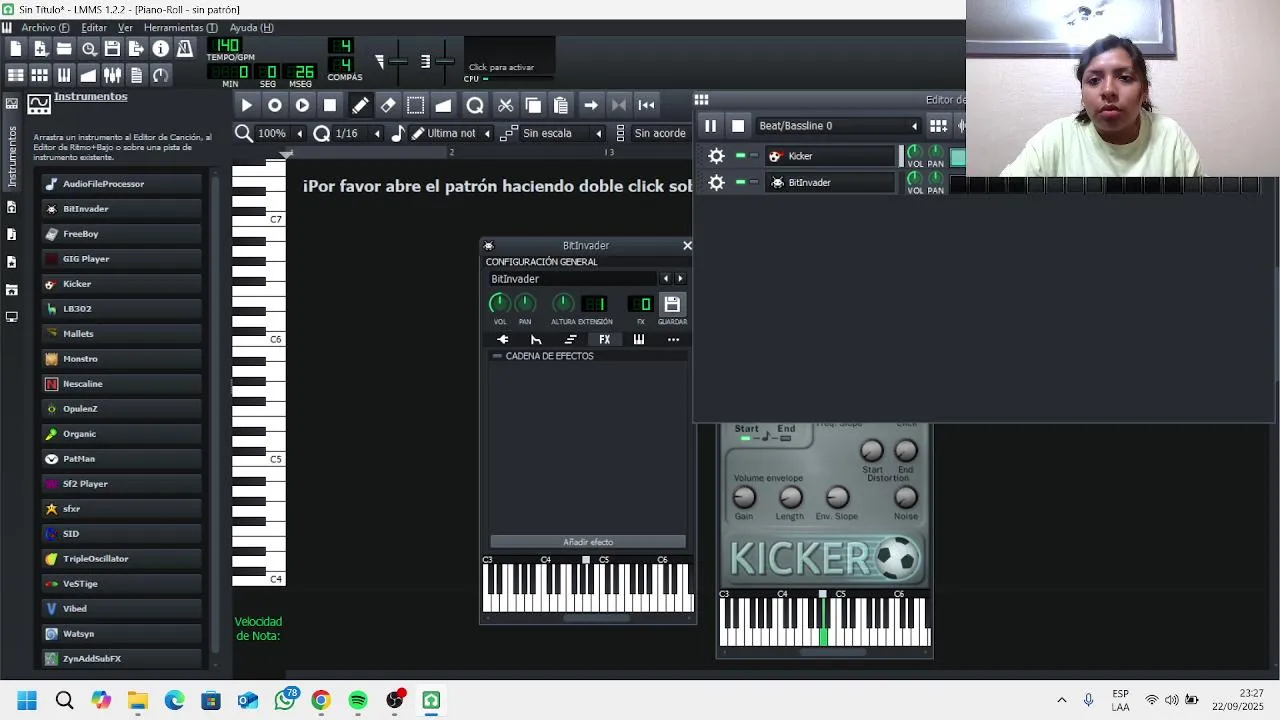Switch to the piano MIDI tab in BitInvader
Image resolution: width=1280 pixels, height=720 pixels.
[x=639, y=340]
